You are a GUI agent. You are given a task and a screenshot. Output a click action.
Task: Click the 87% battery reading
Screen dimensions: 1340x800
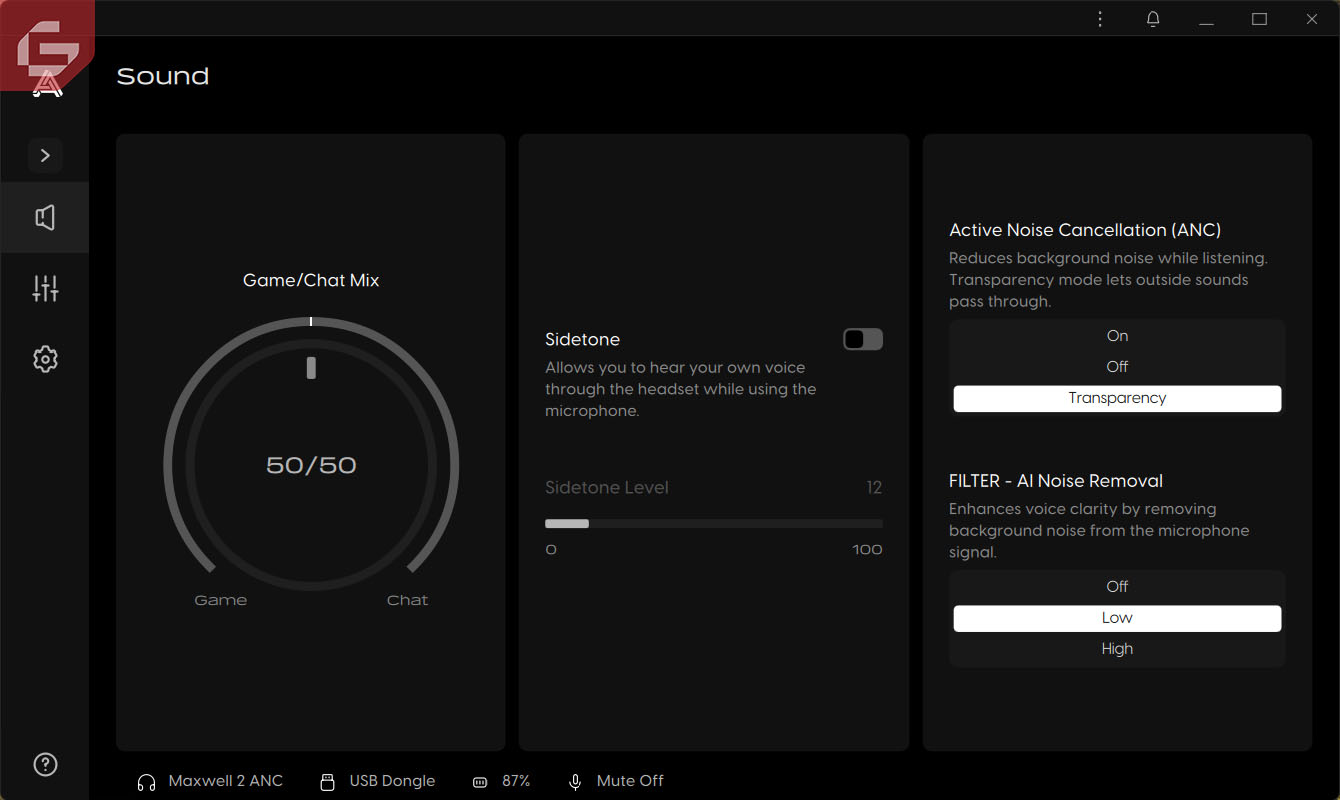point(516,781)
